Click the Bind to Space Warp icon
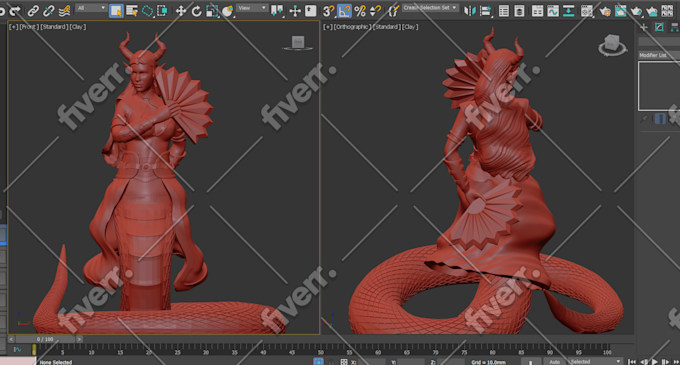This screenshot has height=365, width=680. [65, 10]
